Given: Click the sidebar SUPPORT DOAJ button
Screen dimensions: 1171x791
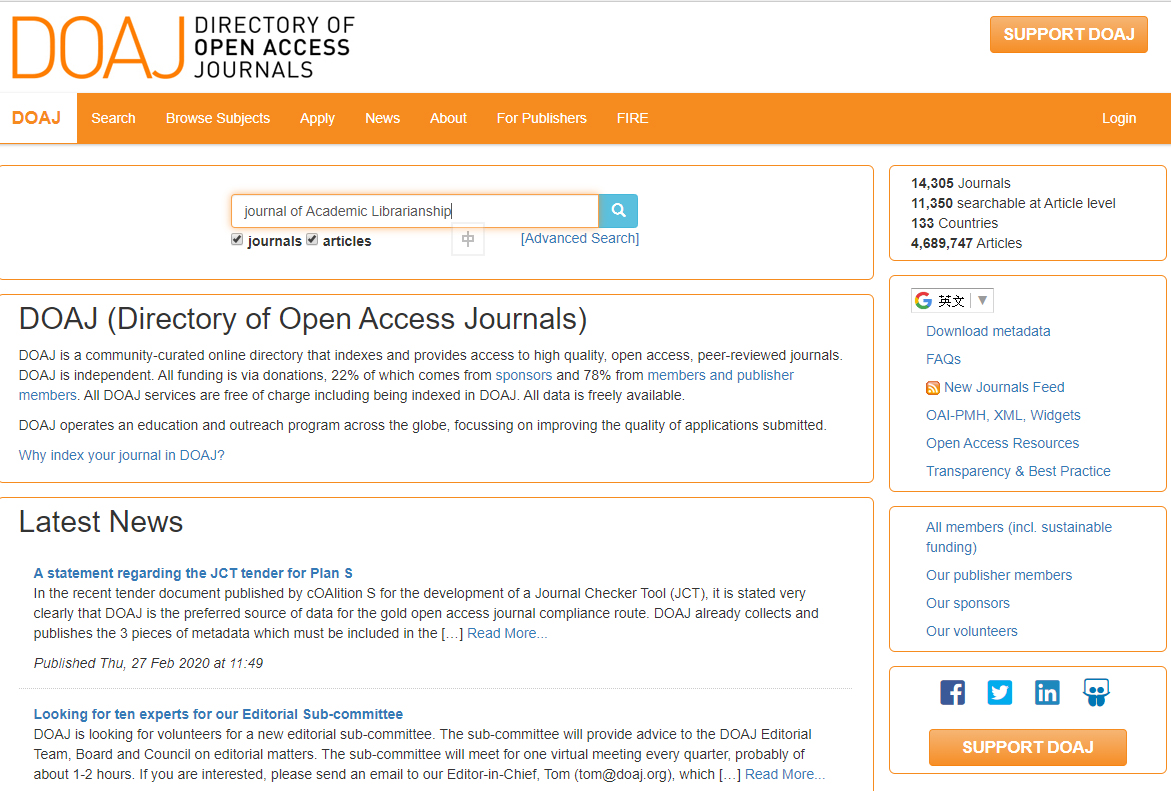Looking at the screenshot, I should click(1028, 747).
